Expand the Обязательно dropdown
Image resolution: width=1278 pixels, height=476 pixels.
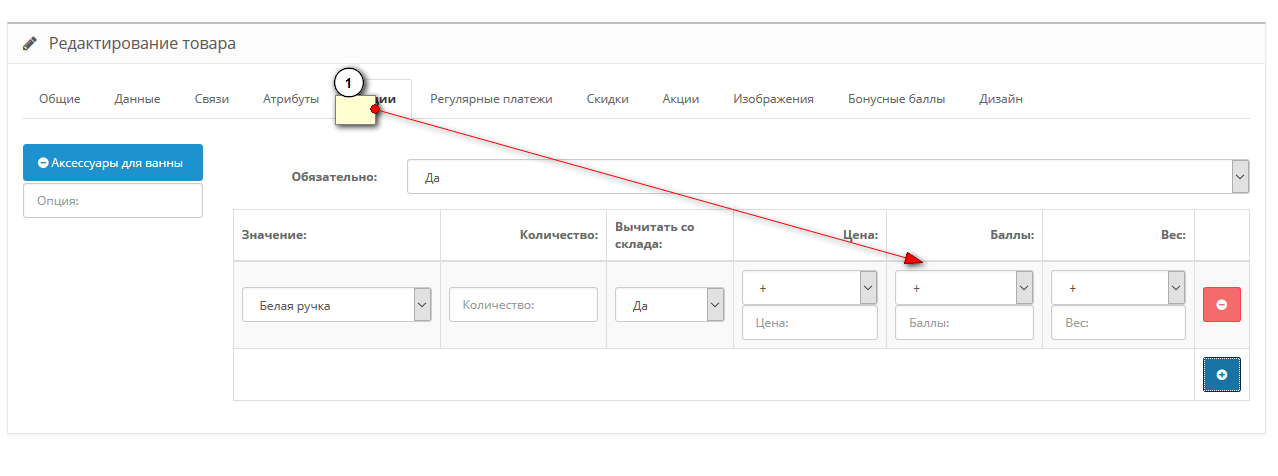click(x=828, y=177)
